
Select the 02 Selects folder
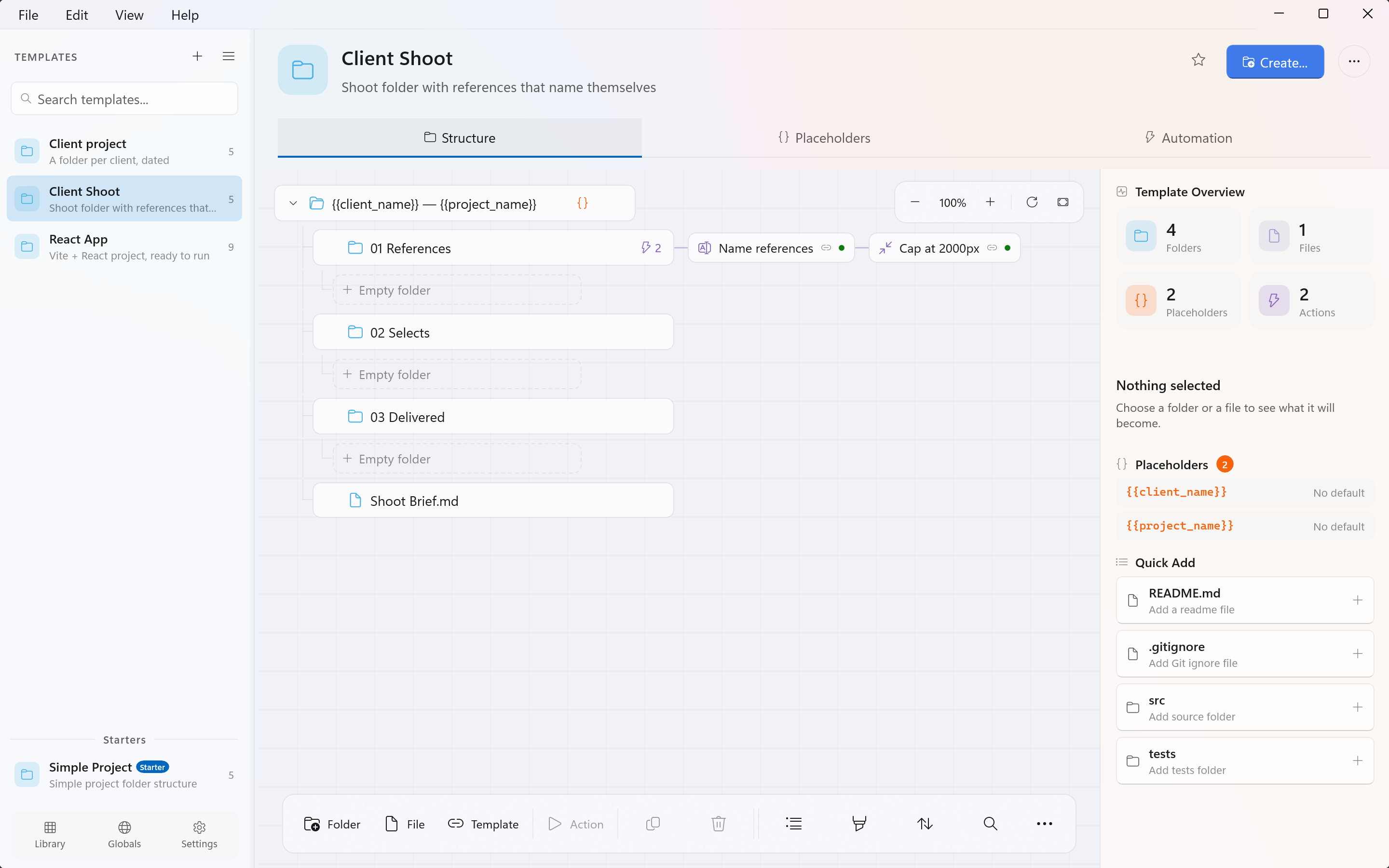tap(493, 332)
